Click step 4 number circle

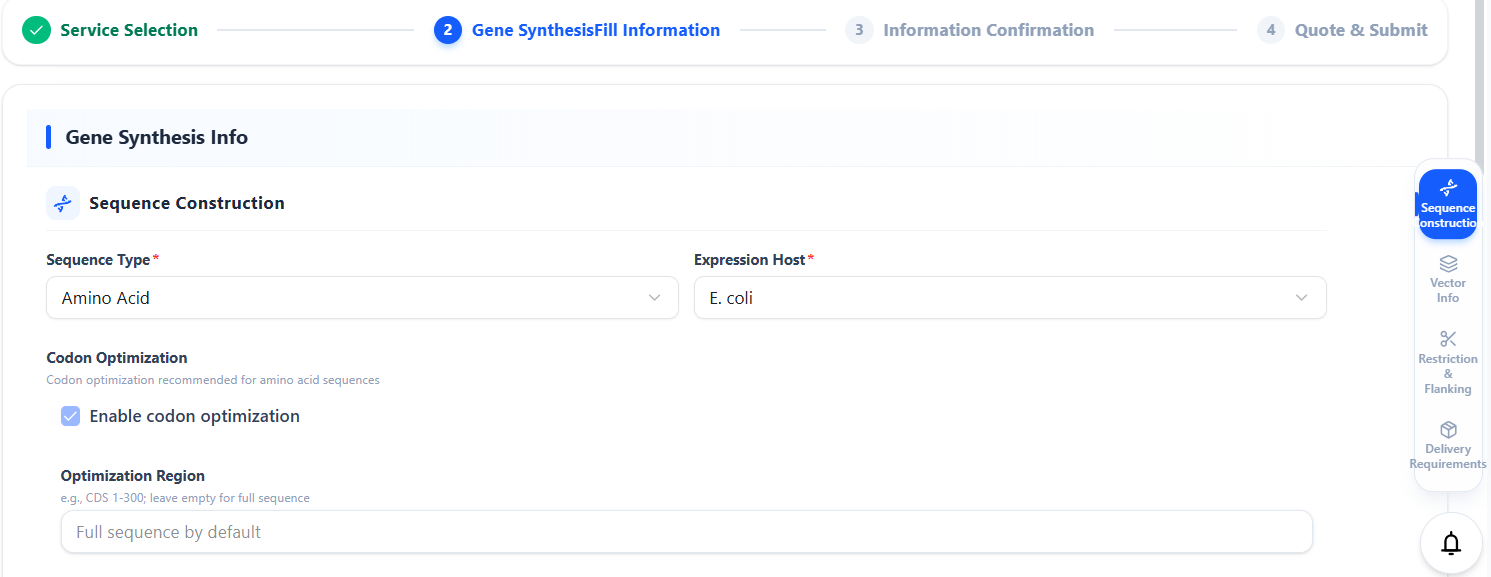(1271, 30)
